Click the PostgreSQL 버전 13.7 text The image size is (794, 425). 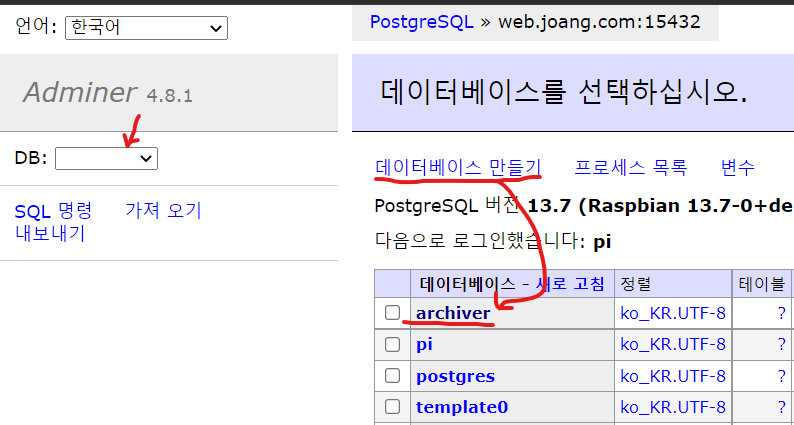pos(474,206)
